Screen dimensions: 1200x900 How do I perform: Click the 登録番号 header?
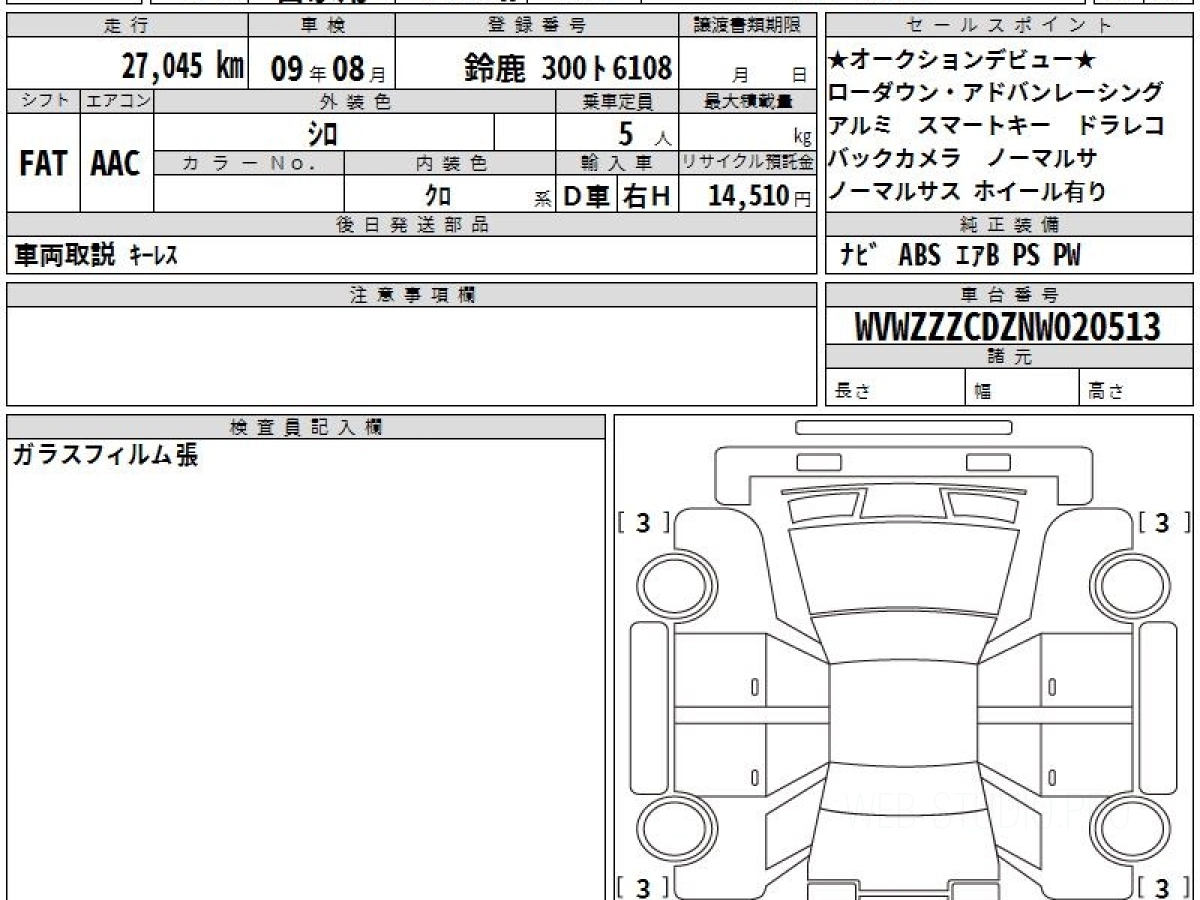point(537,26)
